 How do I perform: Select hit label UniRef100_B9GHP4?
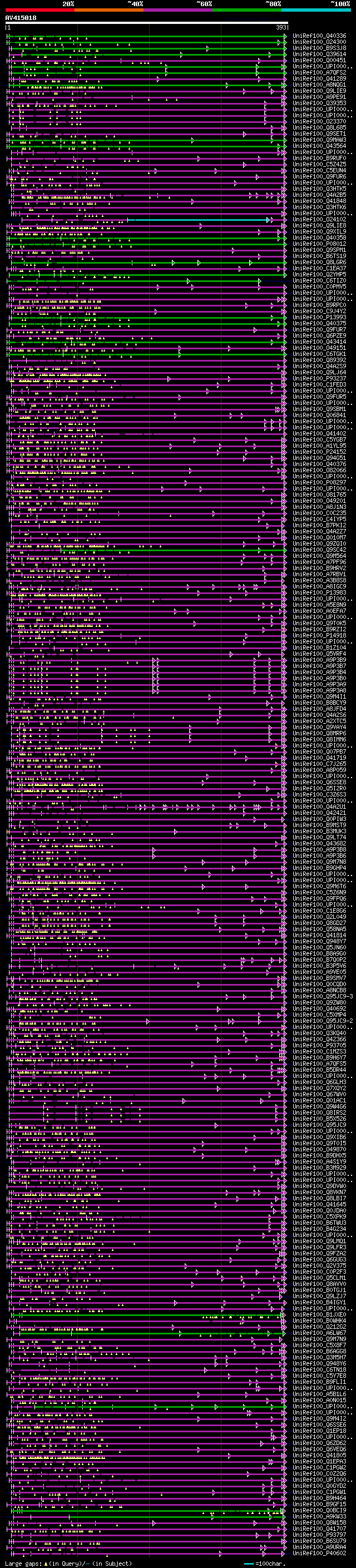pos(319,868)
